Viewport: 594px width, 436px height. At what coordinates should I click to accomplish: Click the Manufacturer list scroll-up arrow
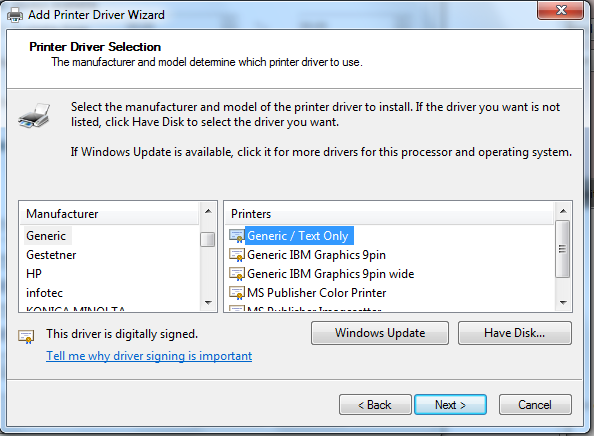click(x=208, y=211)
